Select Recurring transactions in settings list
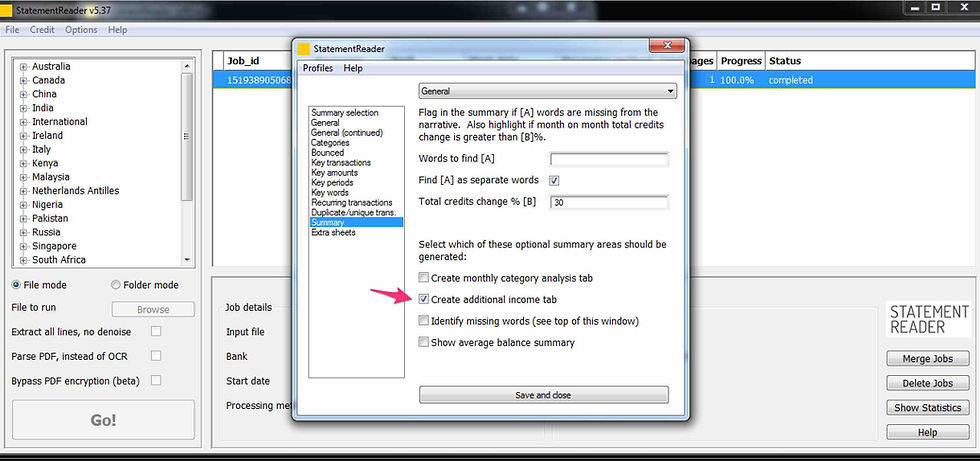 (352, 202)
